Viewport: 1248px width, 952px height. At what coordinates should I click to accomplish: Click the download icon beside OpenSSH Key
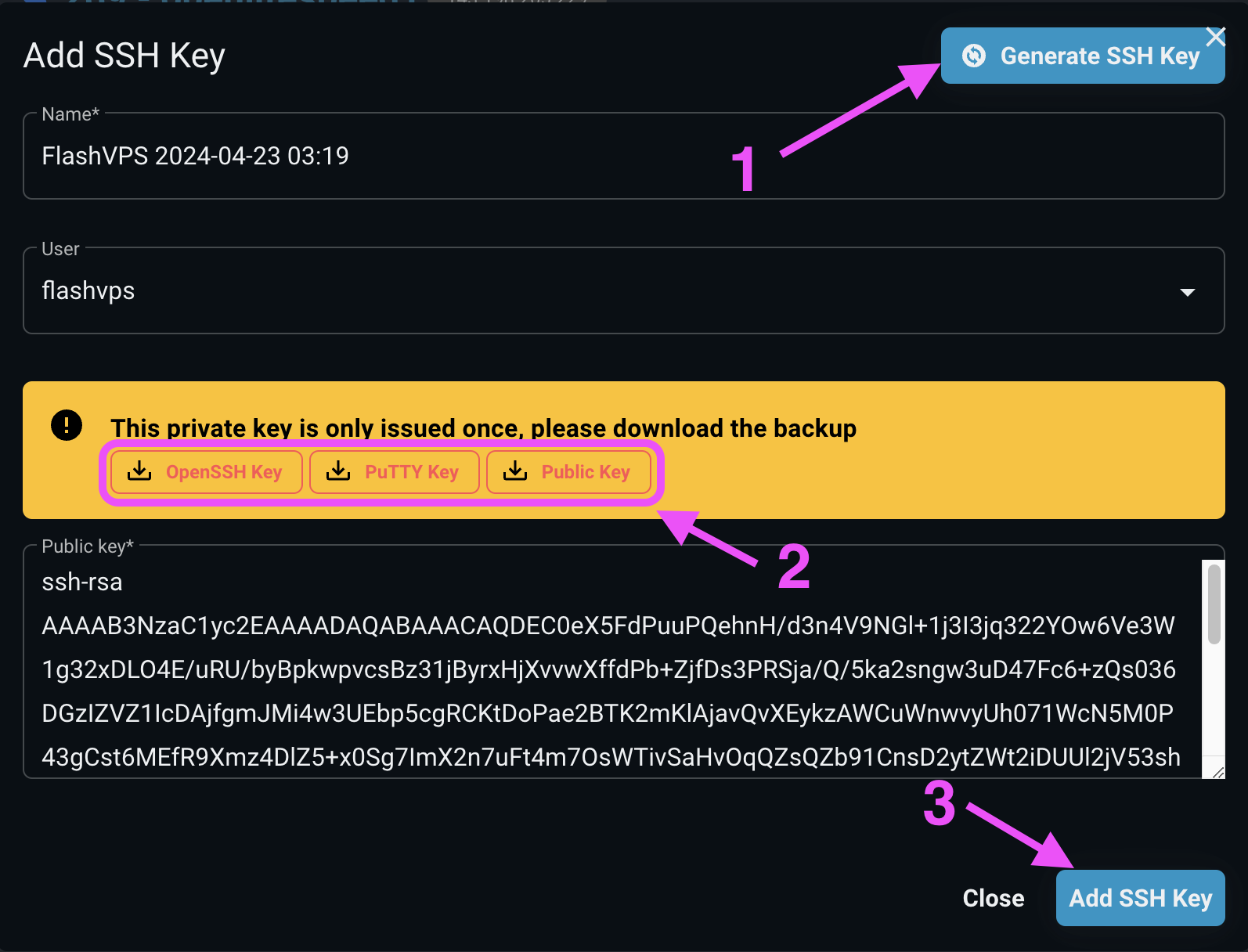139,471
